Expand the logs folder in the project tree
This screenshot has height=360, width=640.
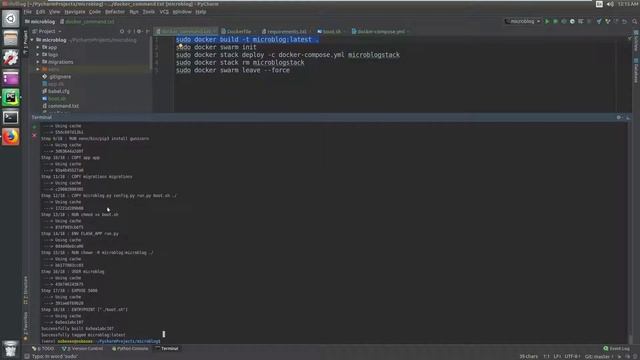click(x=38, y=55)
